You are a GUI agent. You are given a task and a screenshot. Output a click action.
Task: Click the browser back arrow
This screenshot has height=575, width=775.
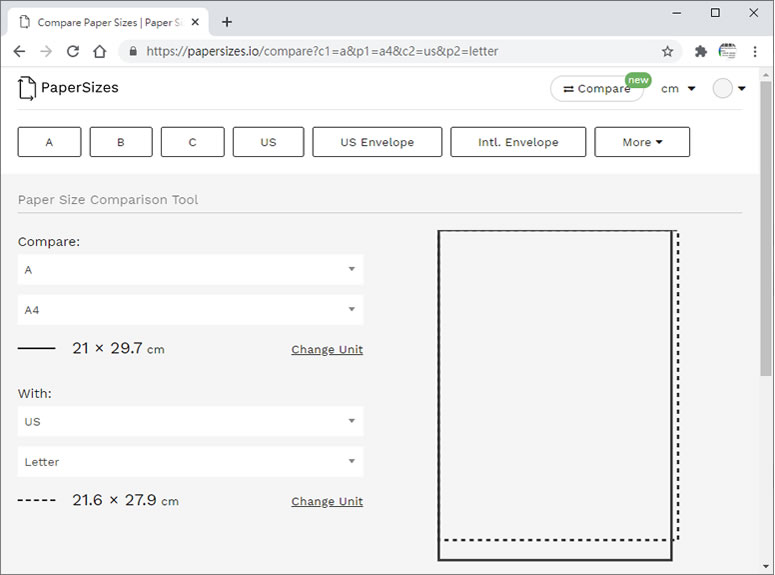click(x=19, y=51)
